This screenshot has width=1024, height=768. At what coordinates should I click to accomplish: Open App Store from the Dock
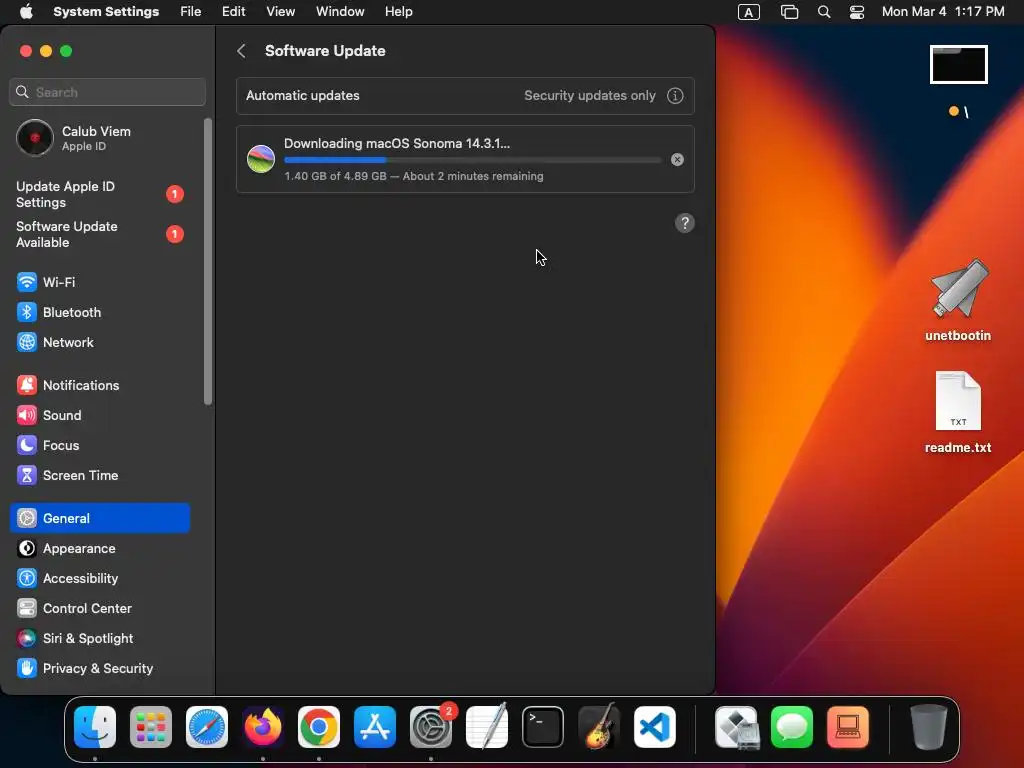(x=375, y=727)
